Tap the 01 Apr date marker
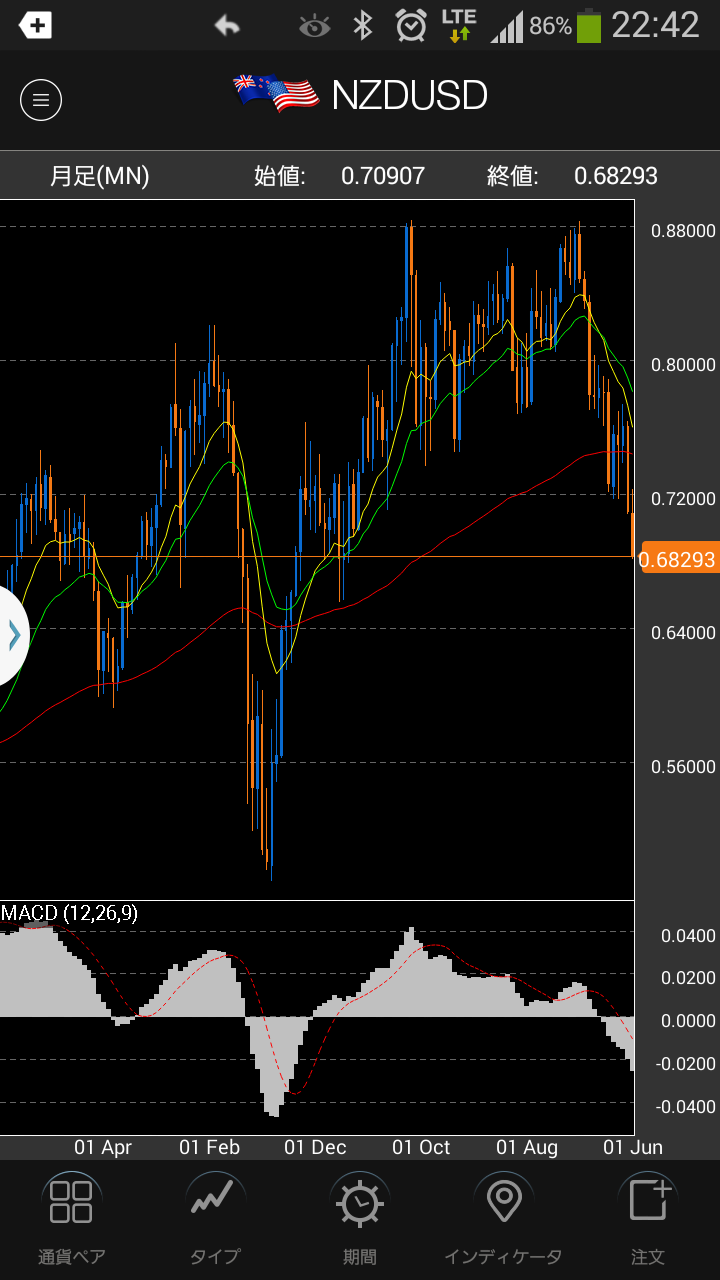Screen dimensions: 720x1280 103,1148
